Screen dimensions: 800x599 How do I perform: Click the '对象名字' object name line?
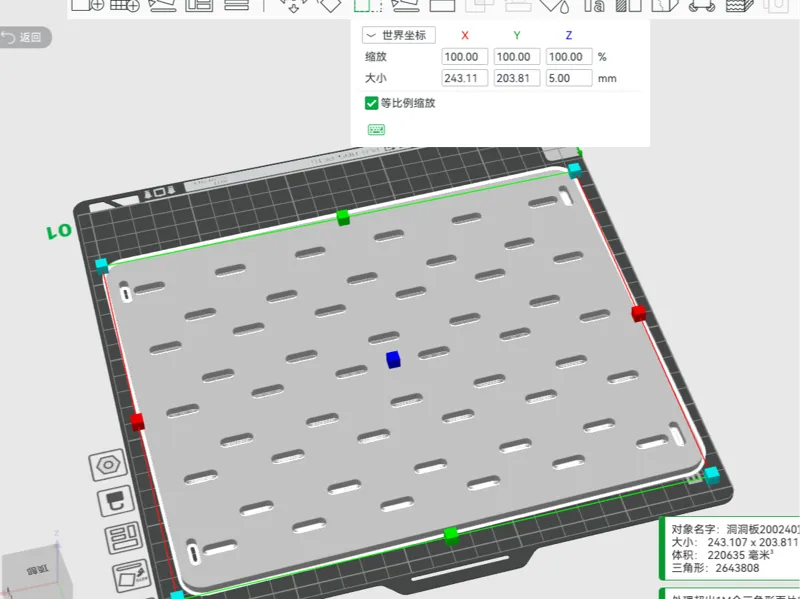coord(735,529)
